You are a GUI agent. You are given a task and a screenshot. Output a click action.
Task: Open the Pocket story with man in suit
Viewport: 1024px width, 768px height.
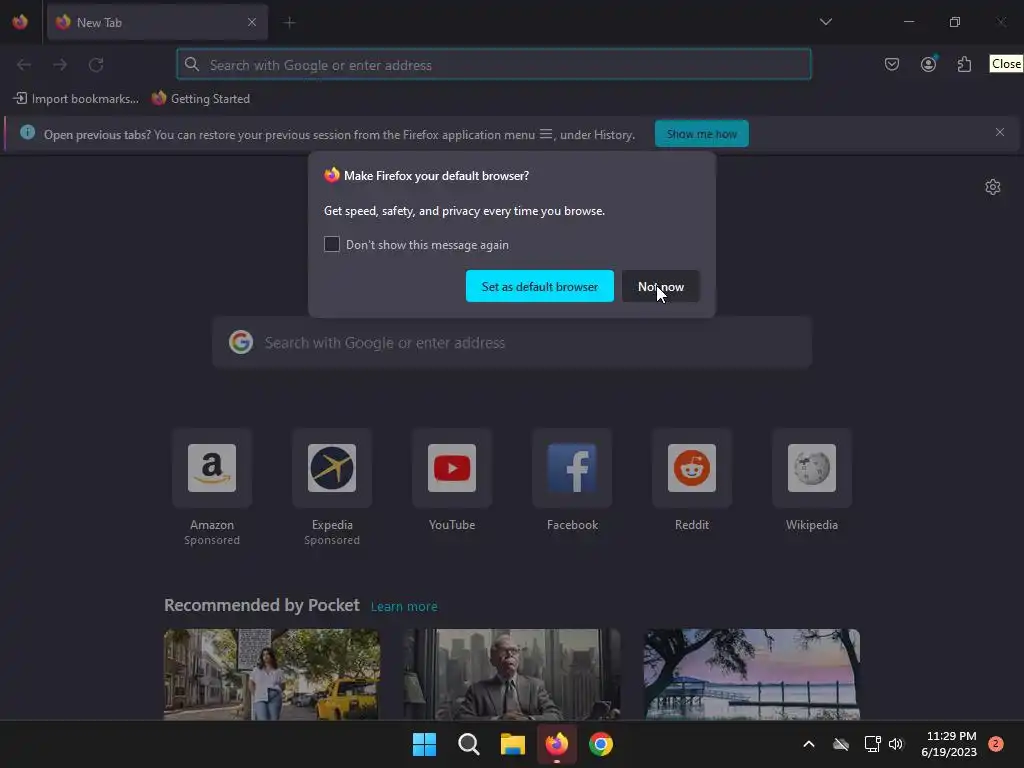click(x=512, y=674)
